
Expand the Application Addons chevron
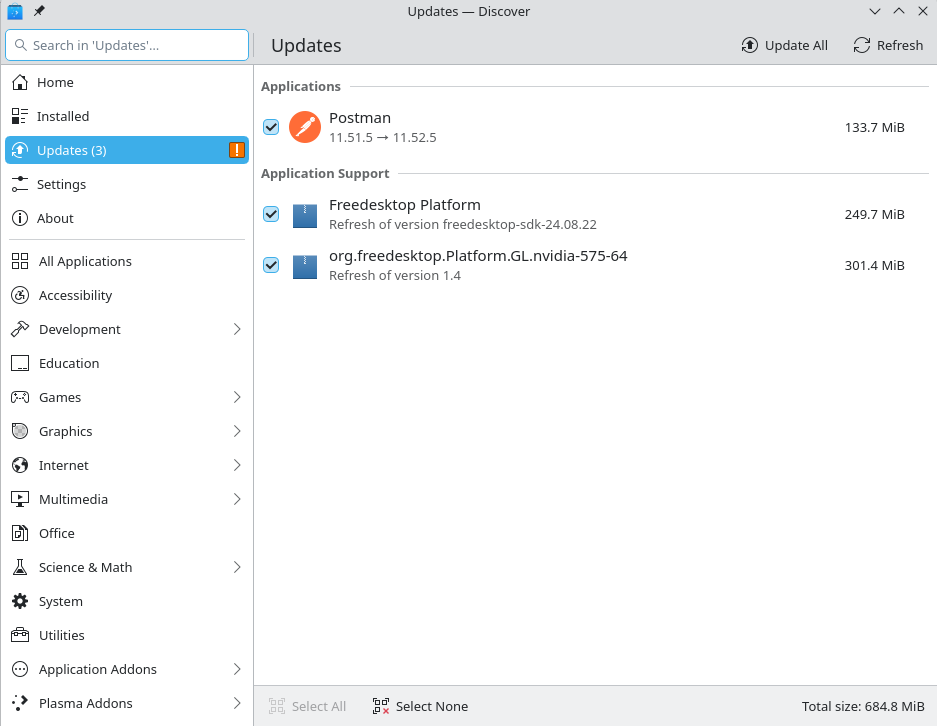point(237,669)
